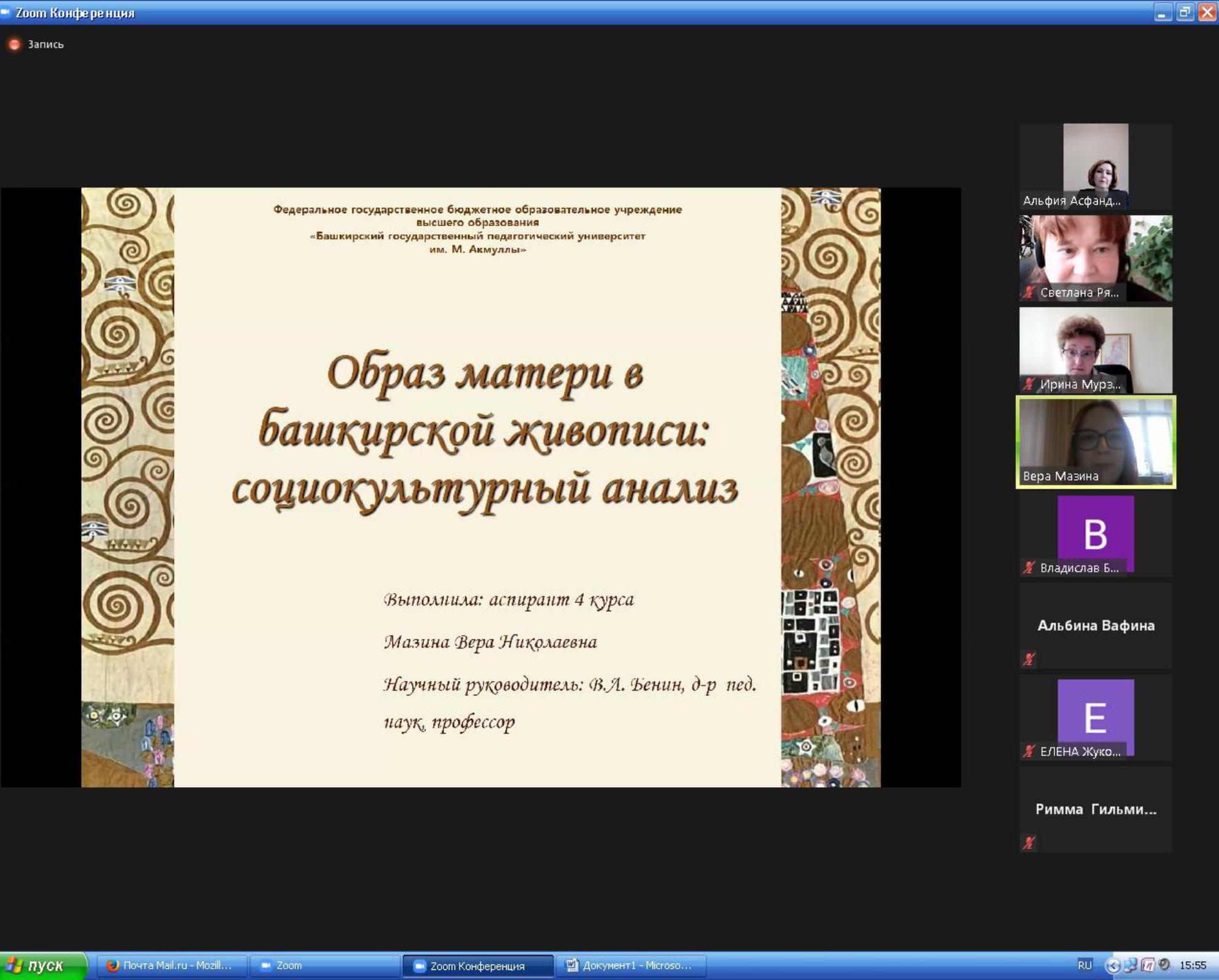Image resolution: width=1219 pixels, height=980 pixels.
Task: Click the shared presentation slide title
Action: (484, 430)
